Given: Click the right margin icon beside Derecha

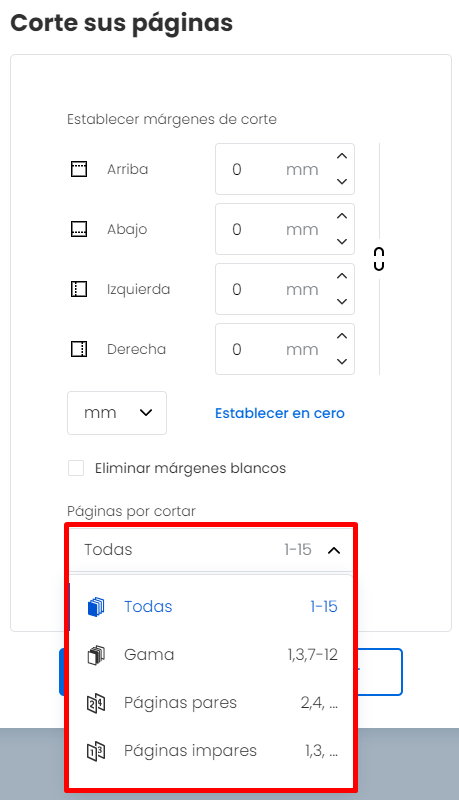Looking at the screenshot, I should coord(79,349).
